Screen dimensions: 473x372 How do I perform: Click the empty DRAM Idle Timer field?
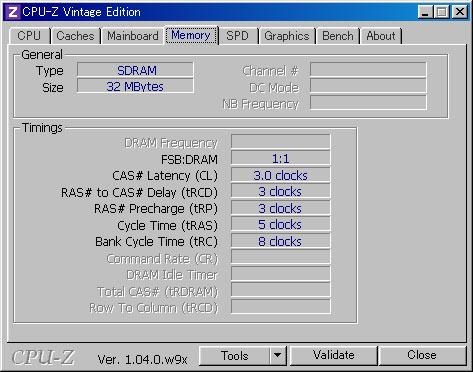(x=281, y=274)
